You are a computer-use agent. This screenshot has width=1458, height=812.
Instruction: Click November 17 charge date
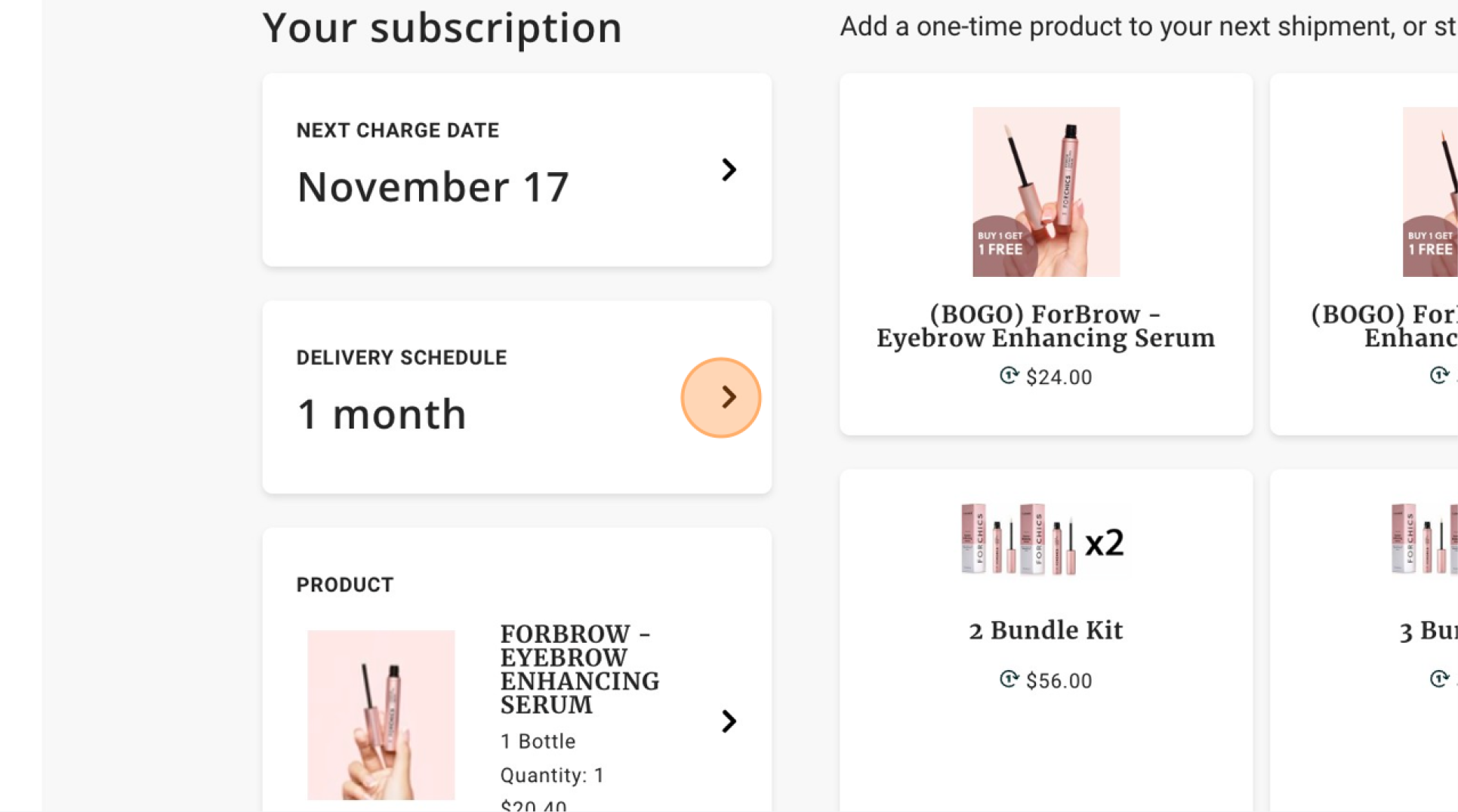433,187
